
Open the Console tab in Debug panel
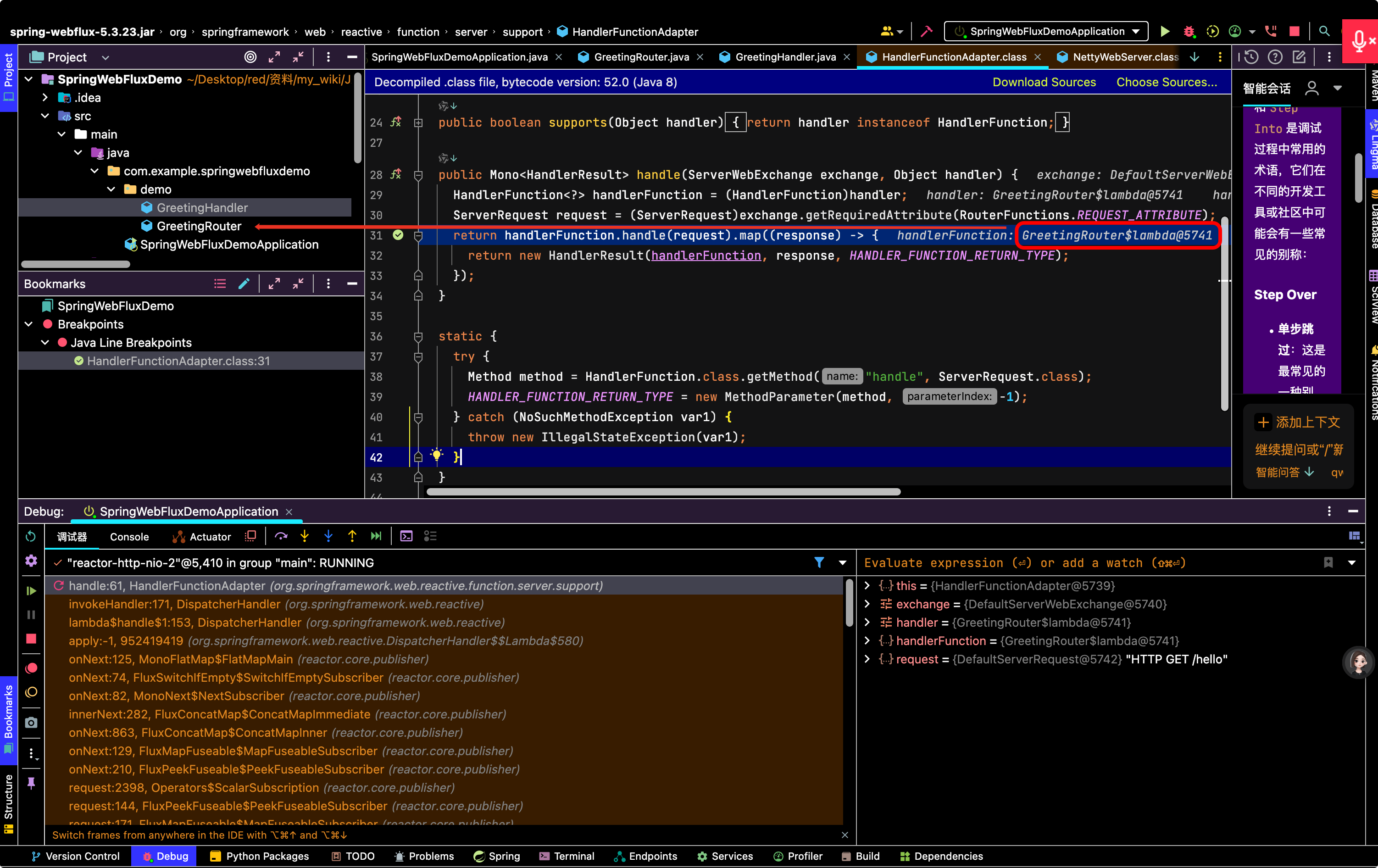tap(129, 537)
